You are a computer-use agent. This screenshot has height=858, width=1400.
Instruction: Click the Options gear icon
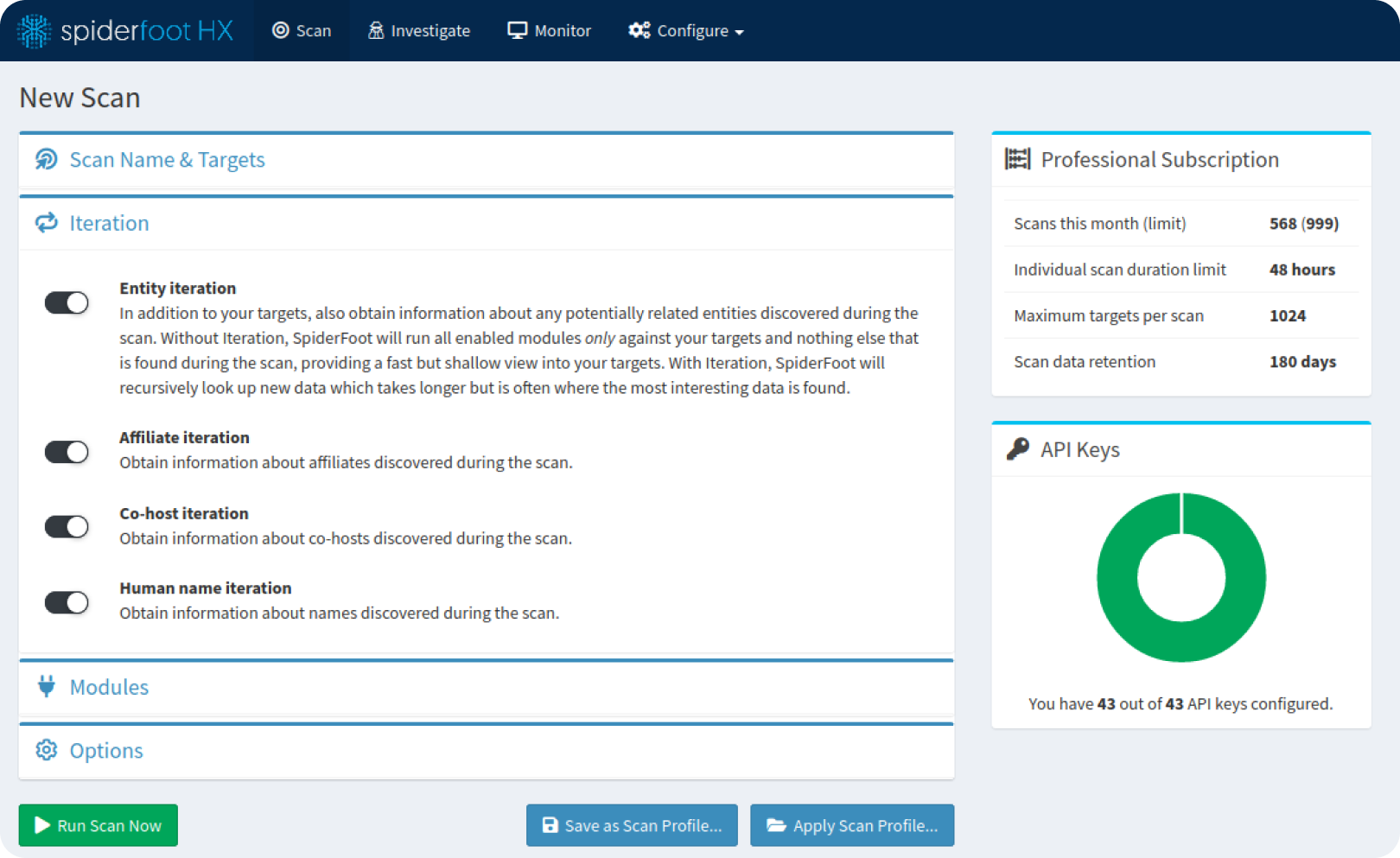(x=47, y=750)
